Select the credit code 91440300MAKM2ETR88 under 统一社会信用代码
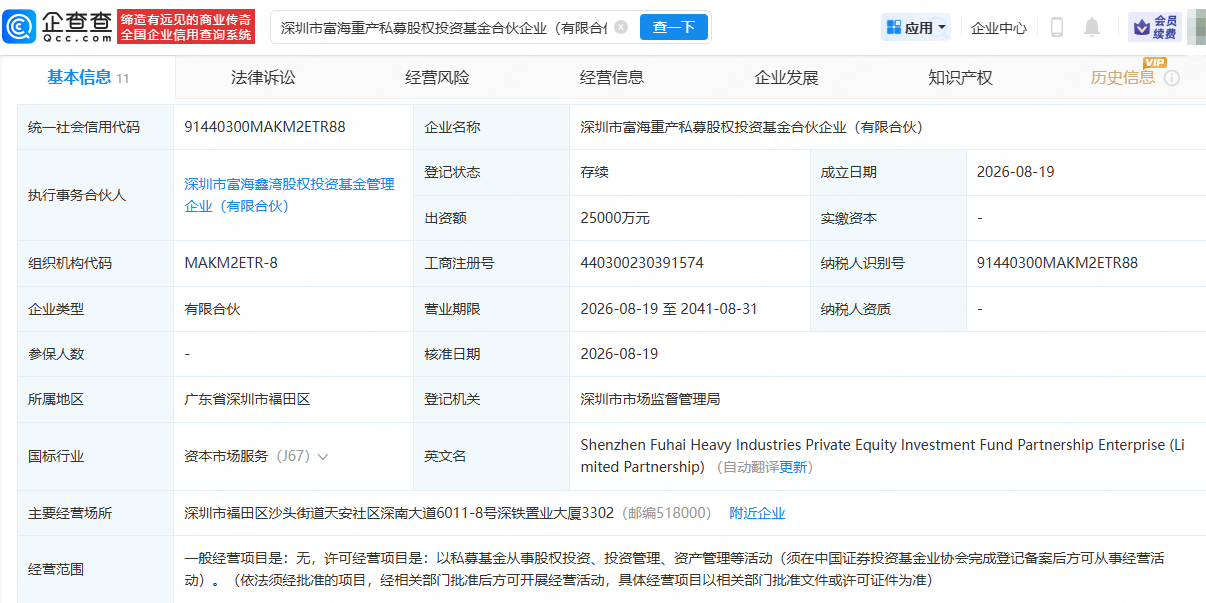Image resolution: width=1206 pixels, height=603 pixels. (x=265, y=127)
